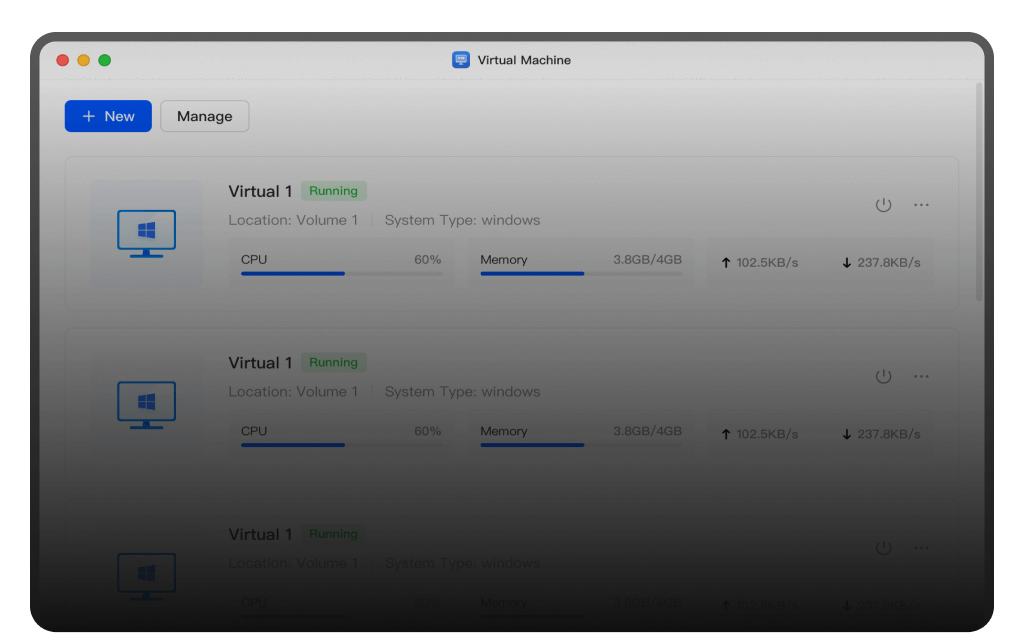Image resolution: width=1016 pixels, height=633 pixels.
Task: Click the upload speed arrow in second VM
Action: 726,434
